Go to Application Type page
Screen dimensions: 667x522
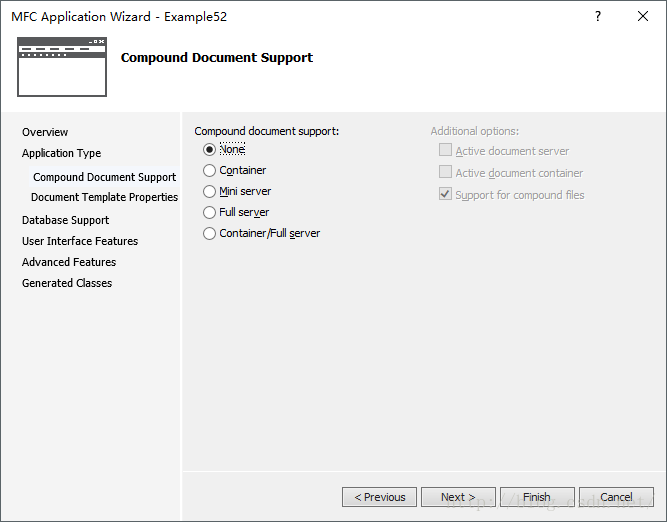pos(61,153)
